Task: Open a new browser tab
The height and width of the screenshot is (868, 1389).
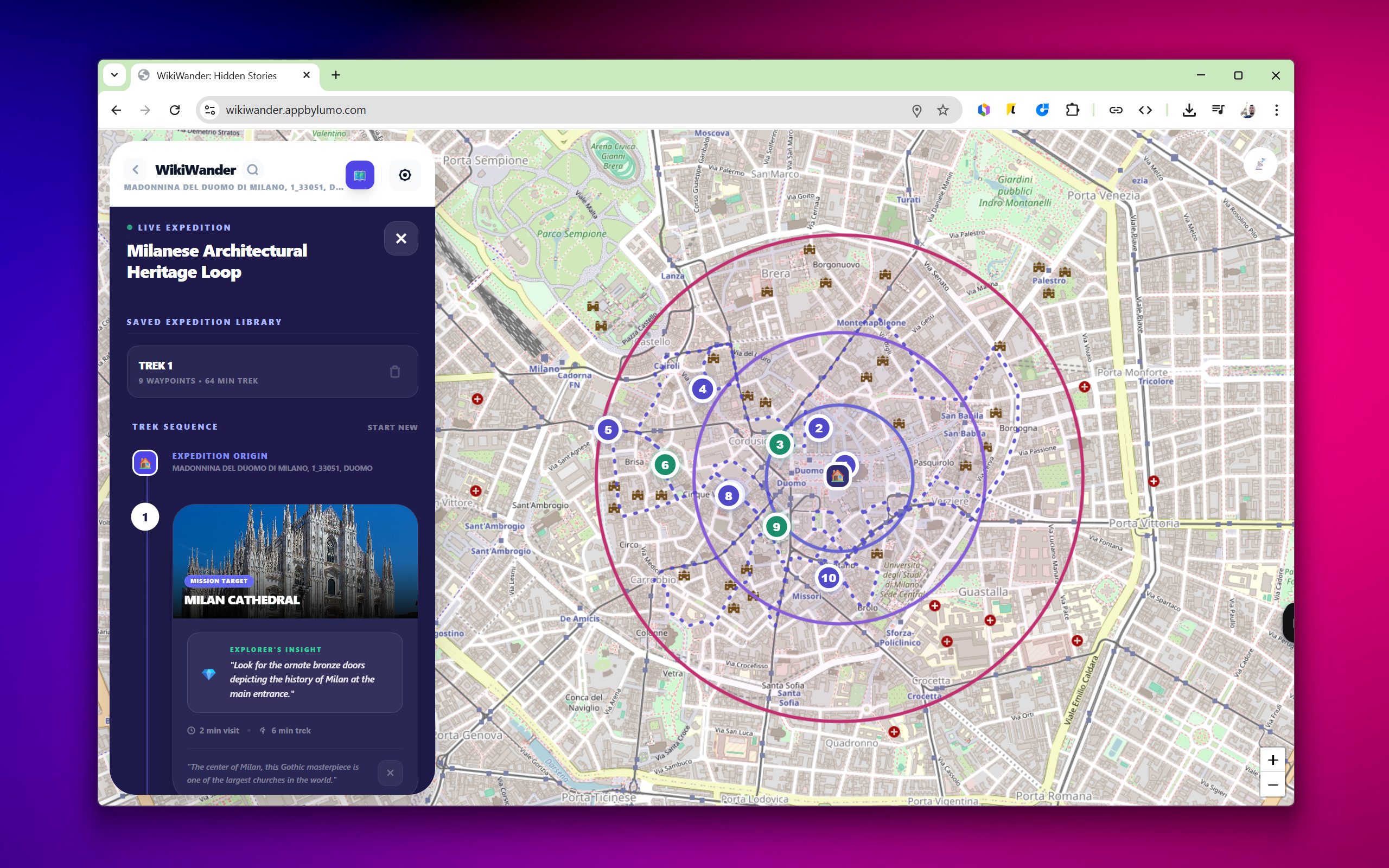Action: point(336,75)
